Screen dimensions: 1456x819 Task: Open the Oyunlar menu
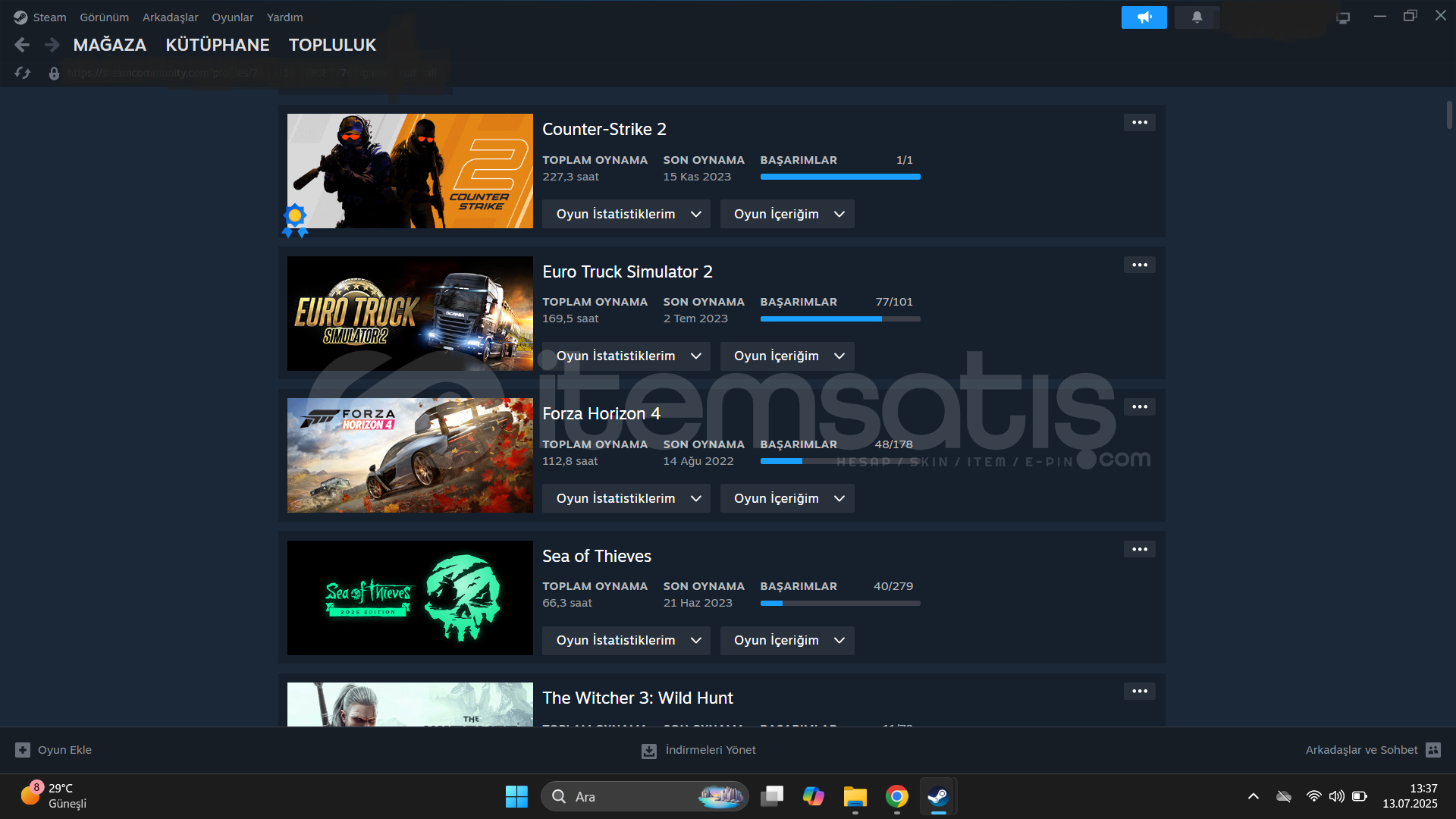pos(233,17)
